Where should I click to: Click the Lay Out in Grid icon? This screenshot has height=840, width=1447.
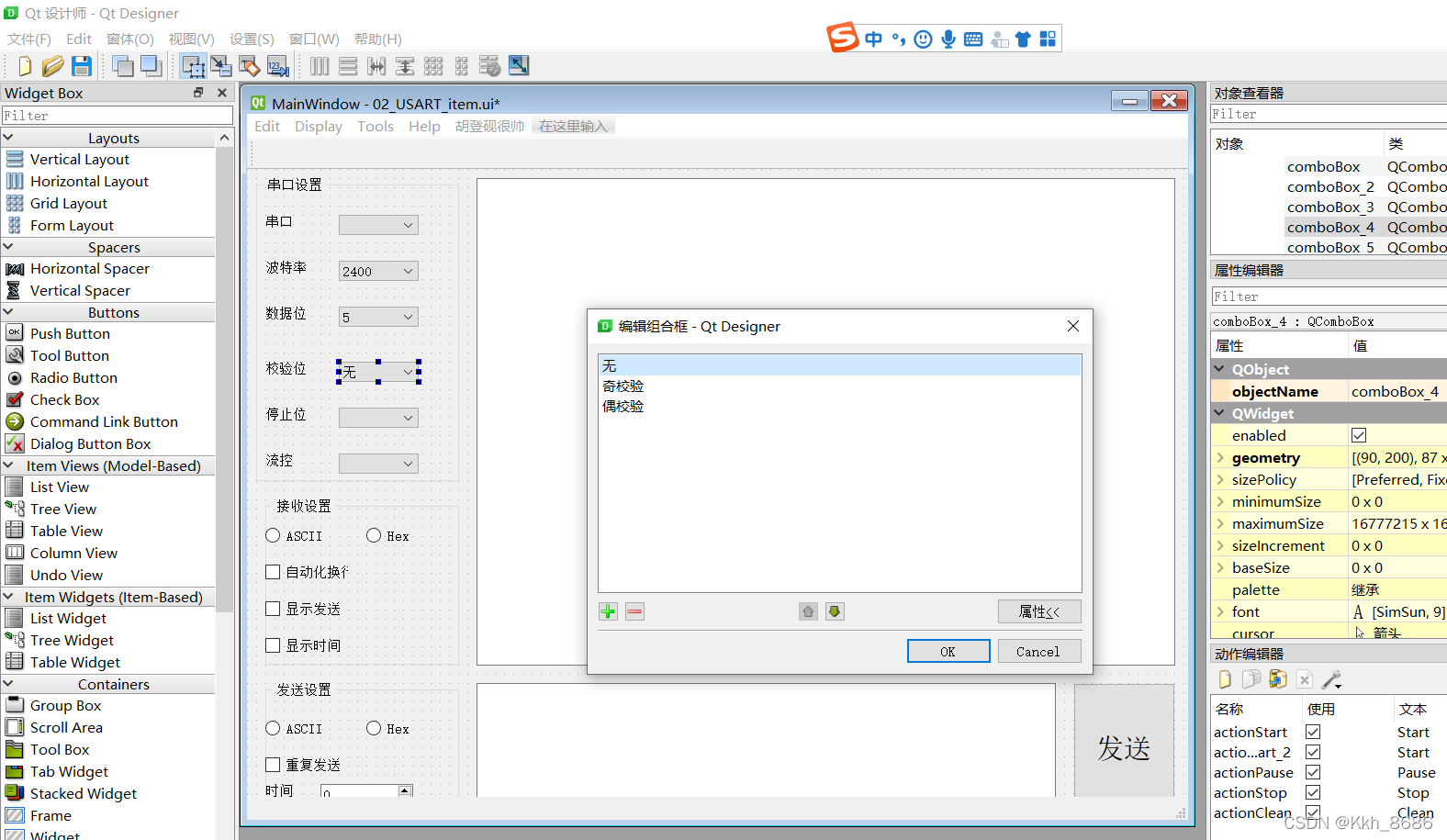point(433,66)
